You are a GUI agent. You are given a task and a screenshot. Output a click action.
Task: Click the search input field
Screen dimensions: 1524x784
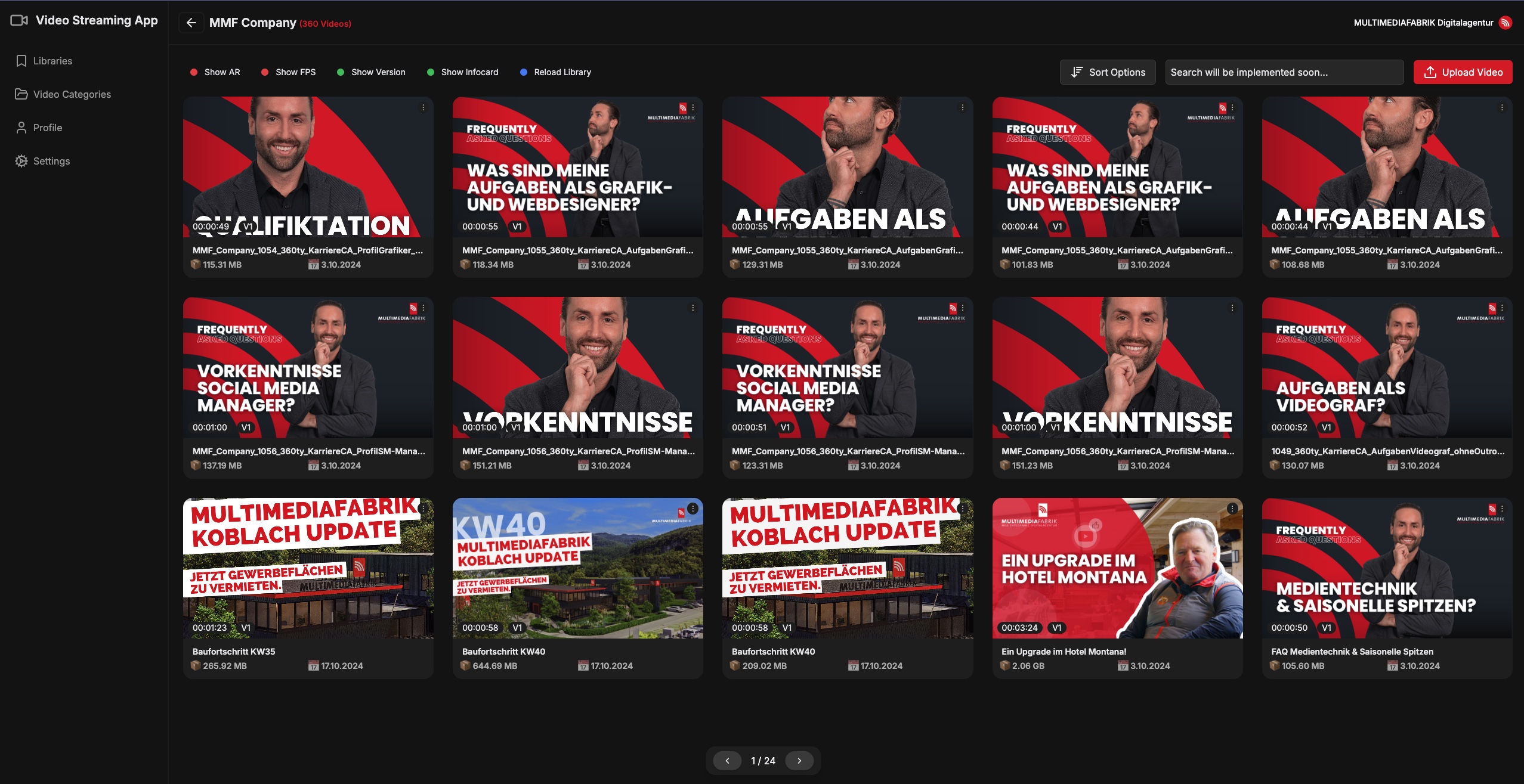pos(1284,72)
